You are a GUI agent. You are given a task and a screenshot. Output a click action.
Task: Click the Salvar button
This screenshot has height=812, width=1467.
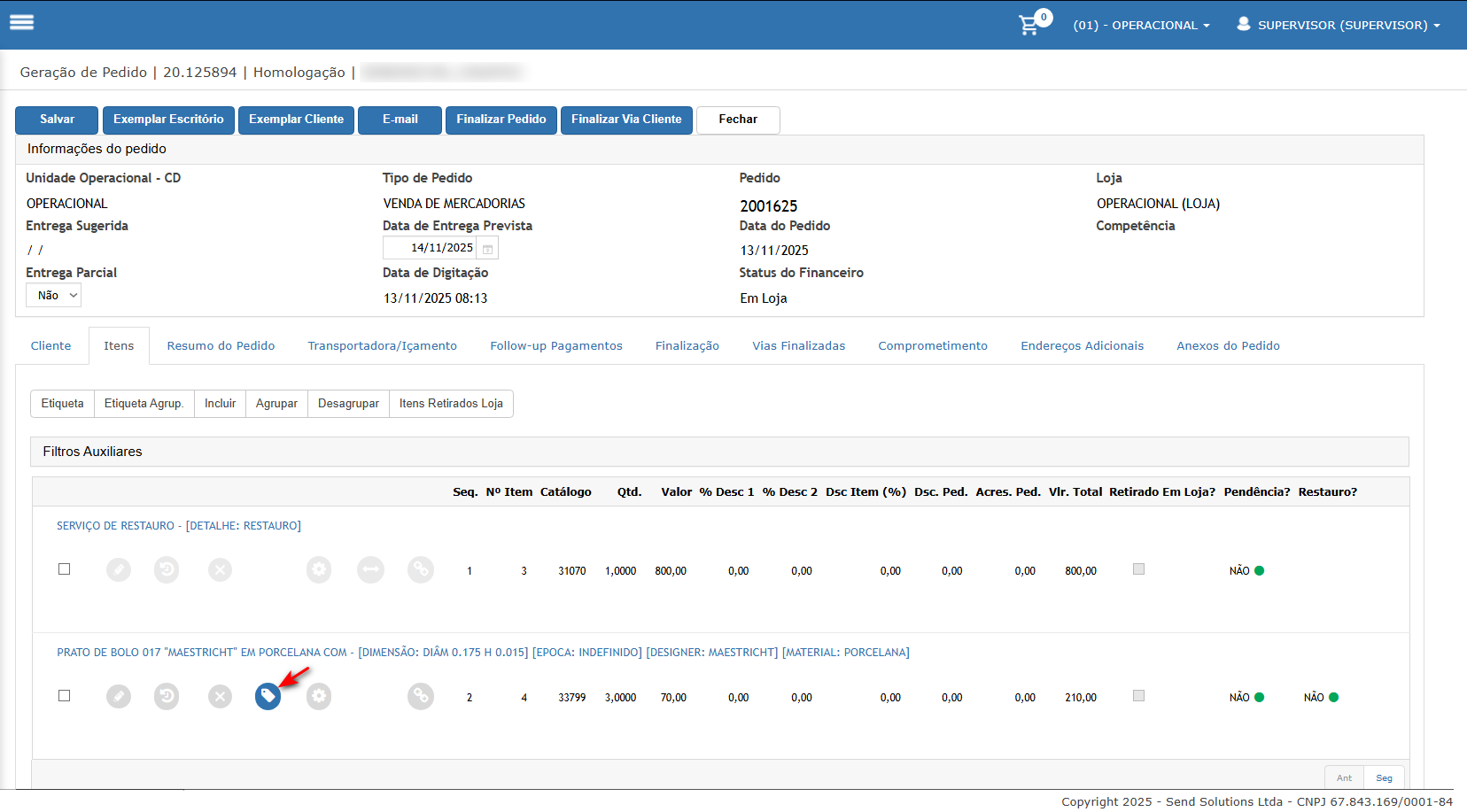[58, 120]
